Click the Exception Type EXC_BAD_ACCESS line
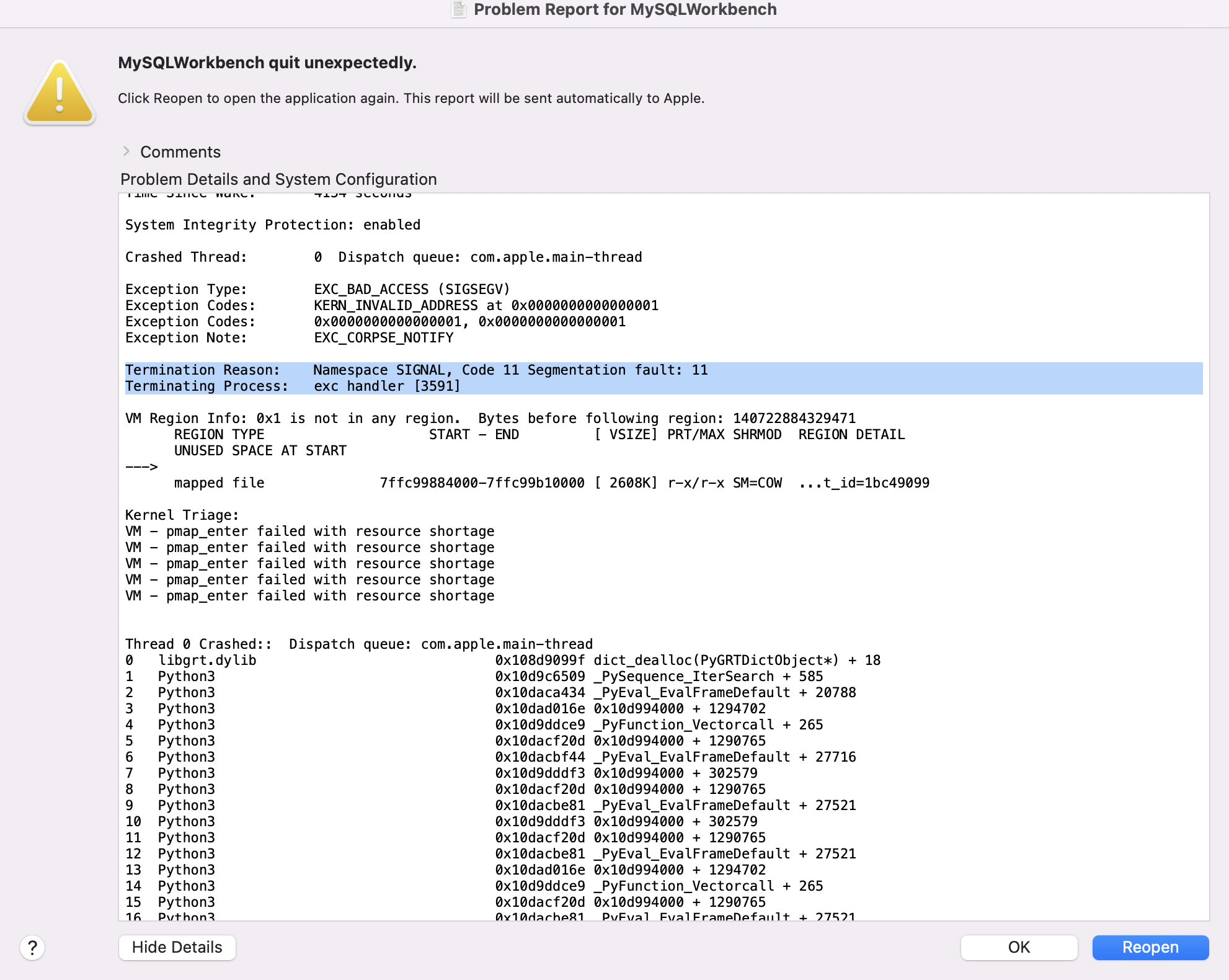1229x980 pixels. 317,290
